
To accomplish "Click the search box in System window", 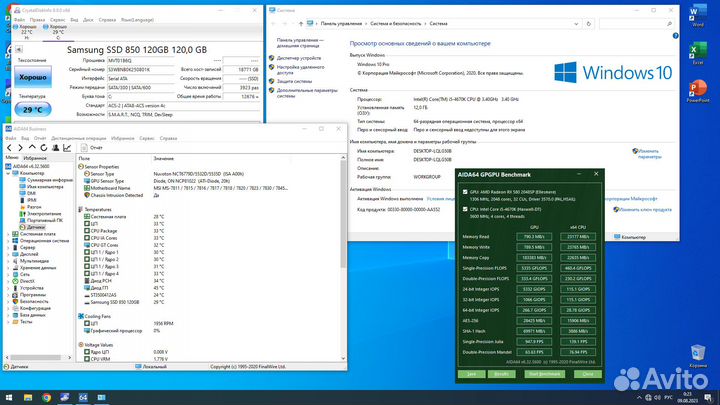I will click(636, 23).
